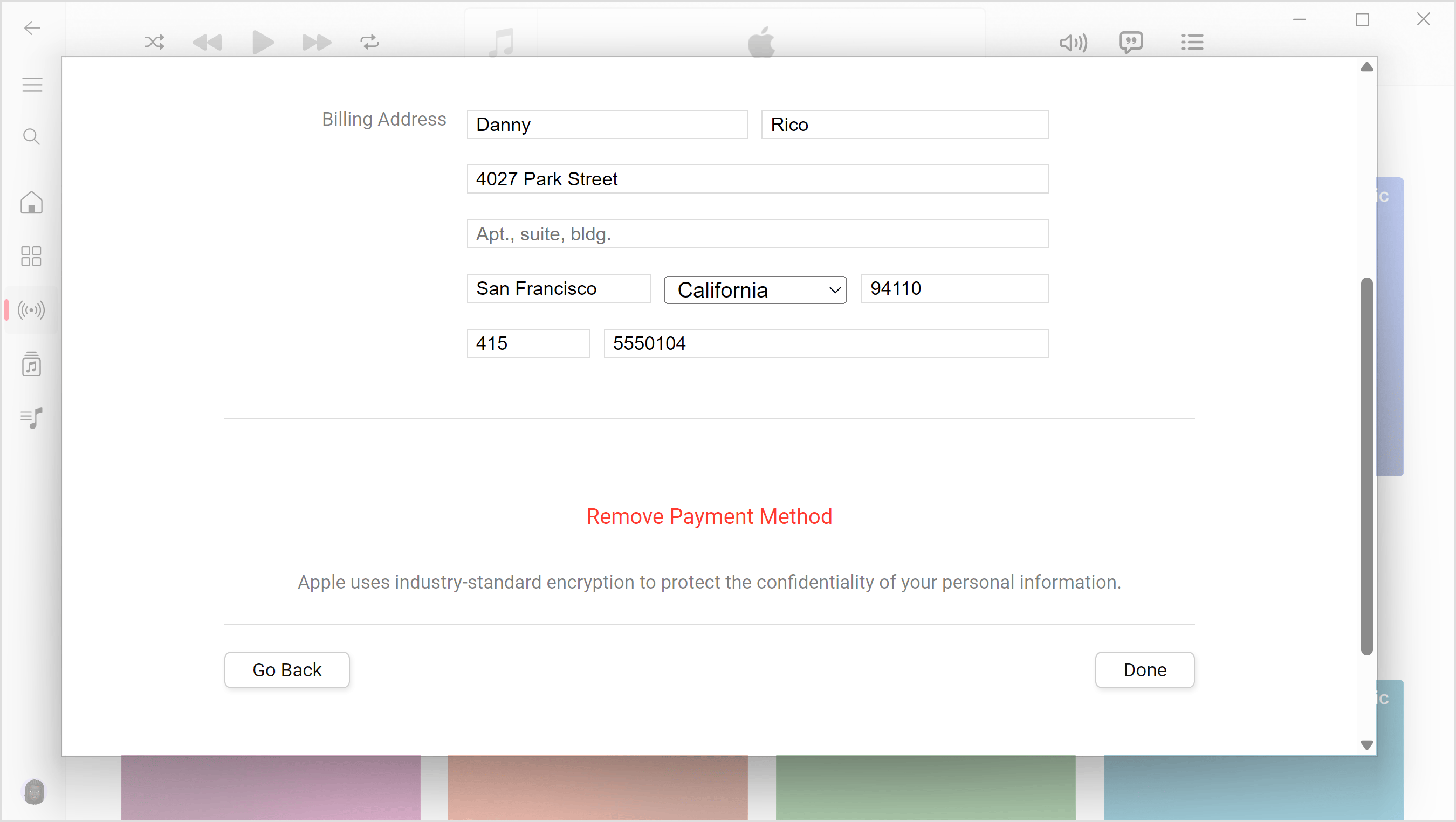Click the iTunes sidebar home icon
Screen dimensions: 1456x822
30,203
